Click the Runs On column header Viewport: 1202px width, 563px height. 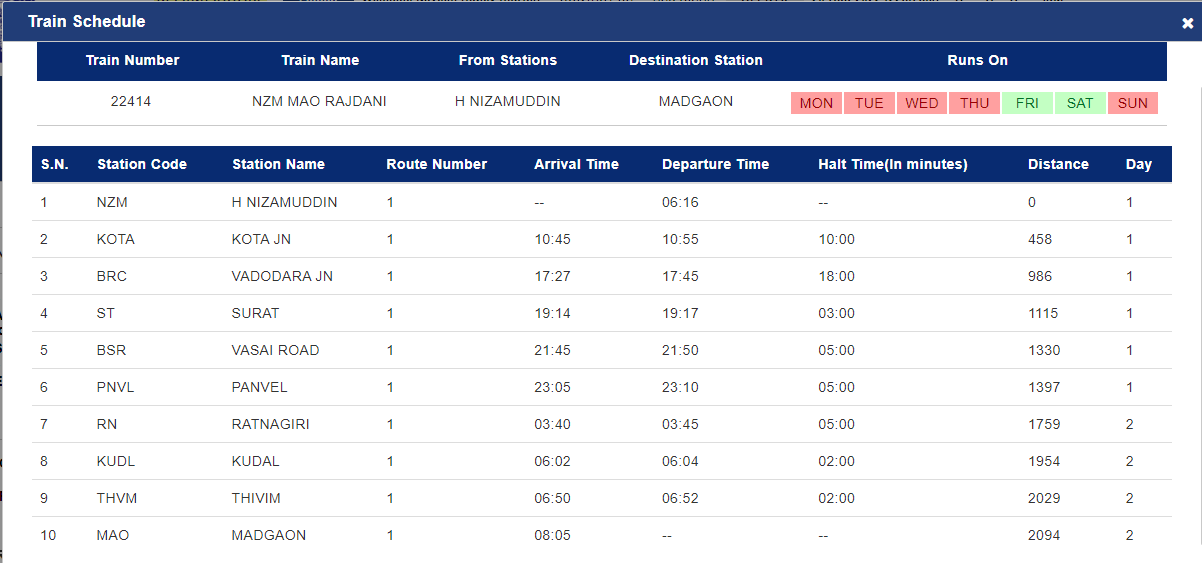tap(977, 60)
